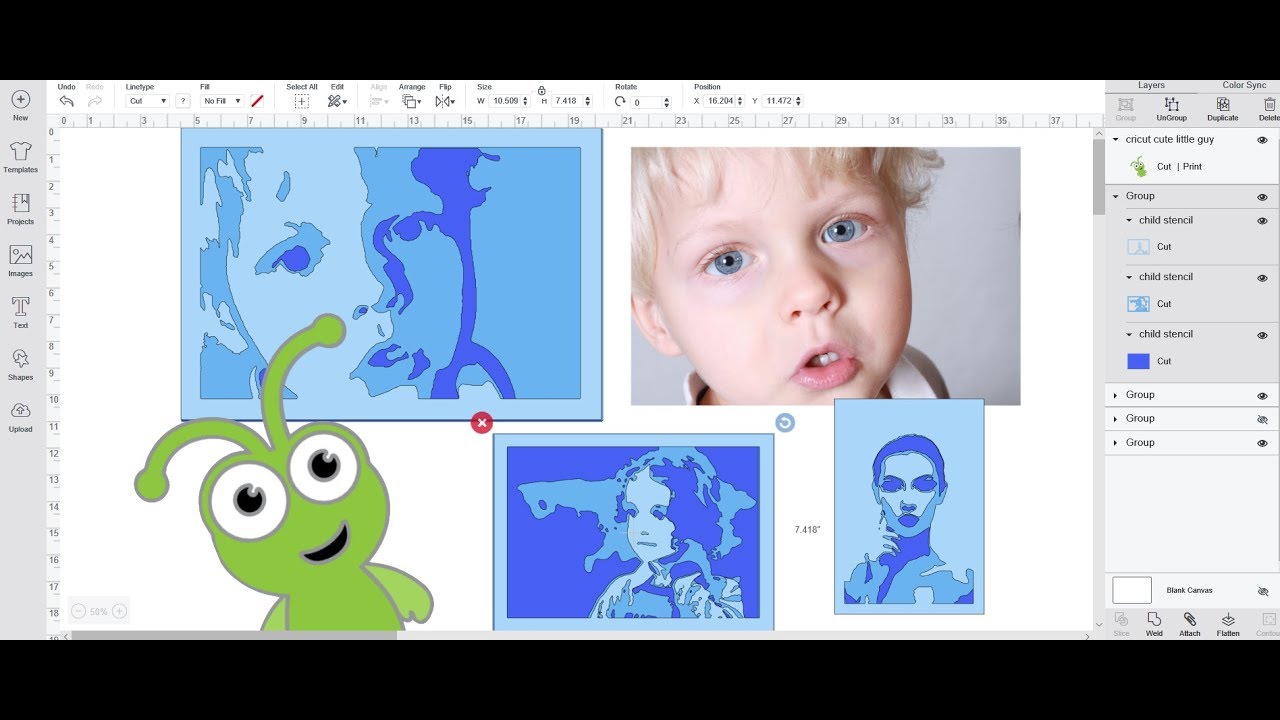The image size is (1280, 720).
Task: Click the blue rotate handle on canvas
Action: coord(785,423)
